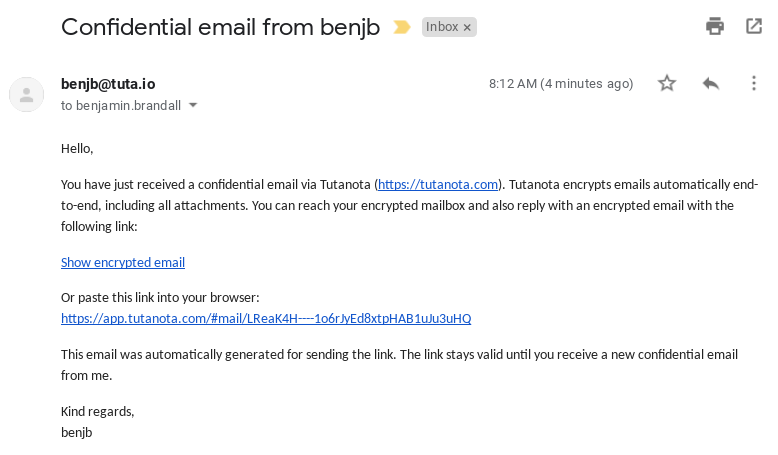This screenshot has width=778, height=455.
Task: Remove the Inbox label via its x
Action: 467,28
